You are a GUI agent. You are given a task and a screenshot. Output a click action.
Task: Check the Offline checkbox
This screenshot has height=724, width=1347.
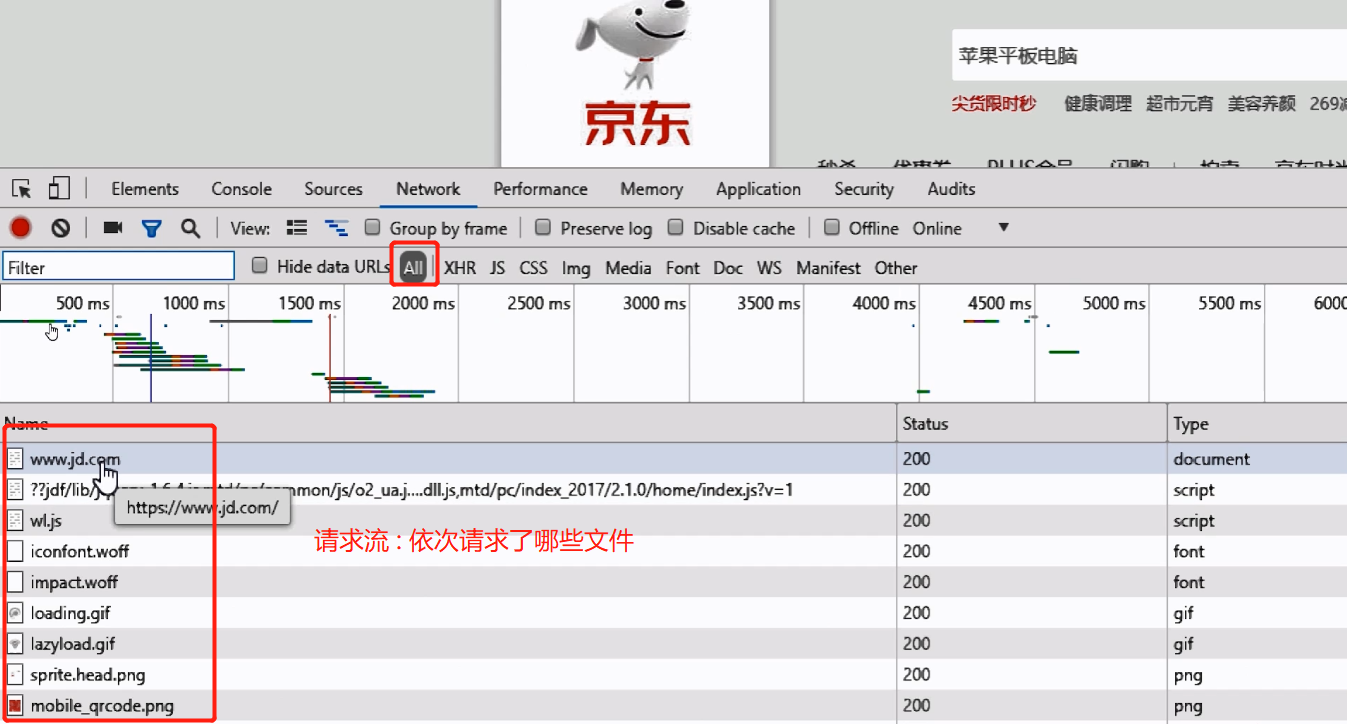(832, 227)
